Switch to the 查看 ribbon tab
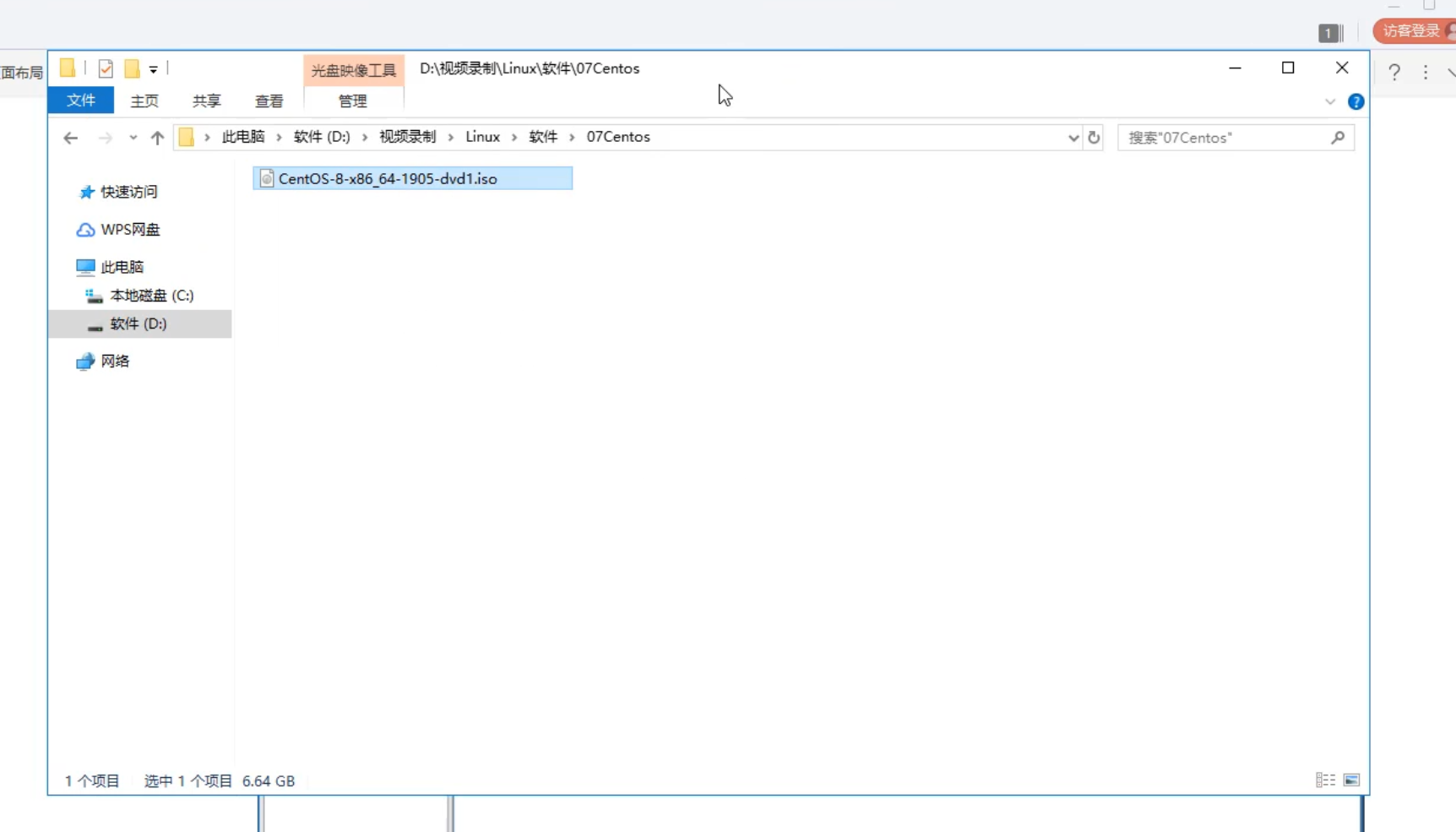 pos(269,101)
